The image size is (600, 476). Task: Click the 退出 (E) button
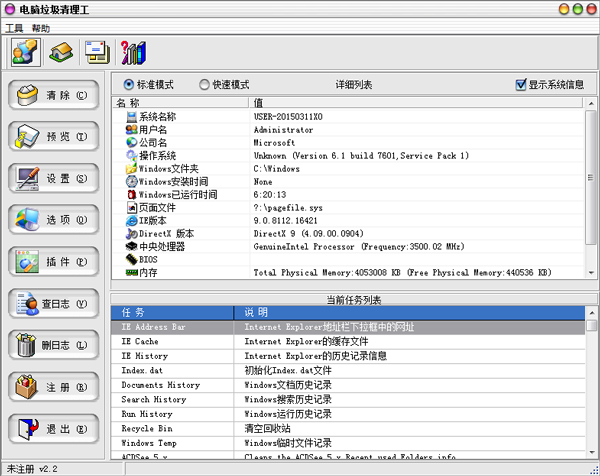point(54,429)
